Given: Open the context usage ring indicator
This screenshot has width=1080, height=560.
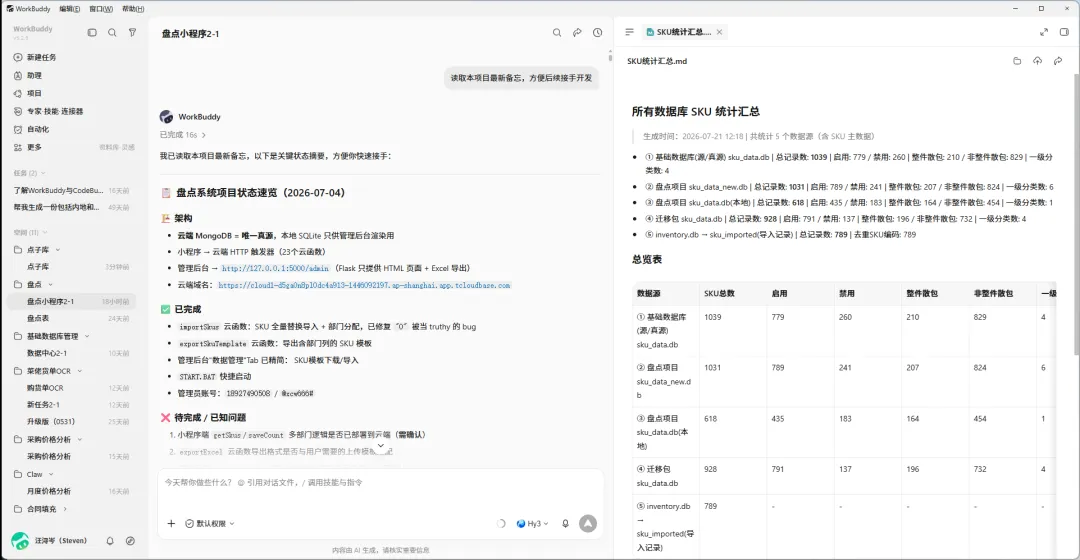Looking at the screenshot, I should (501, 523).
